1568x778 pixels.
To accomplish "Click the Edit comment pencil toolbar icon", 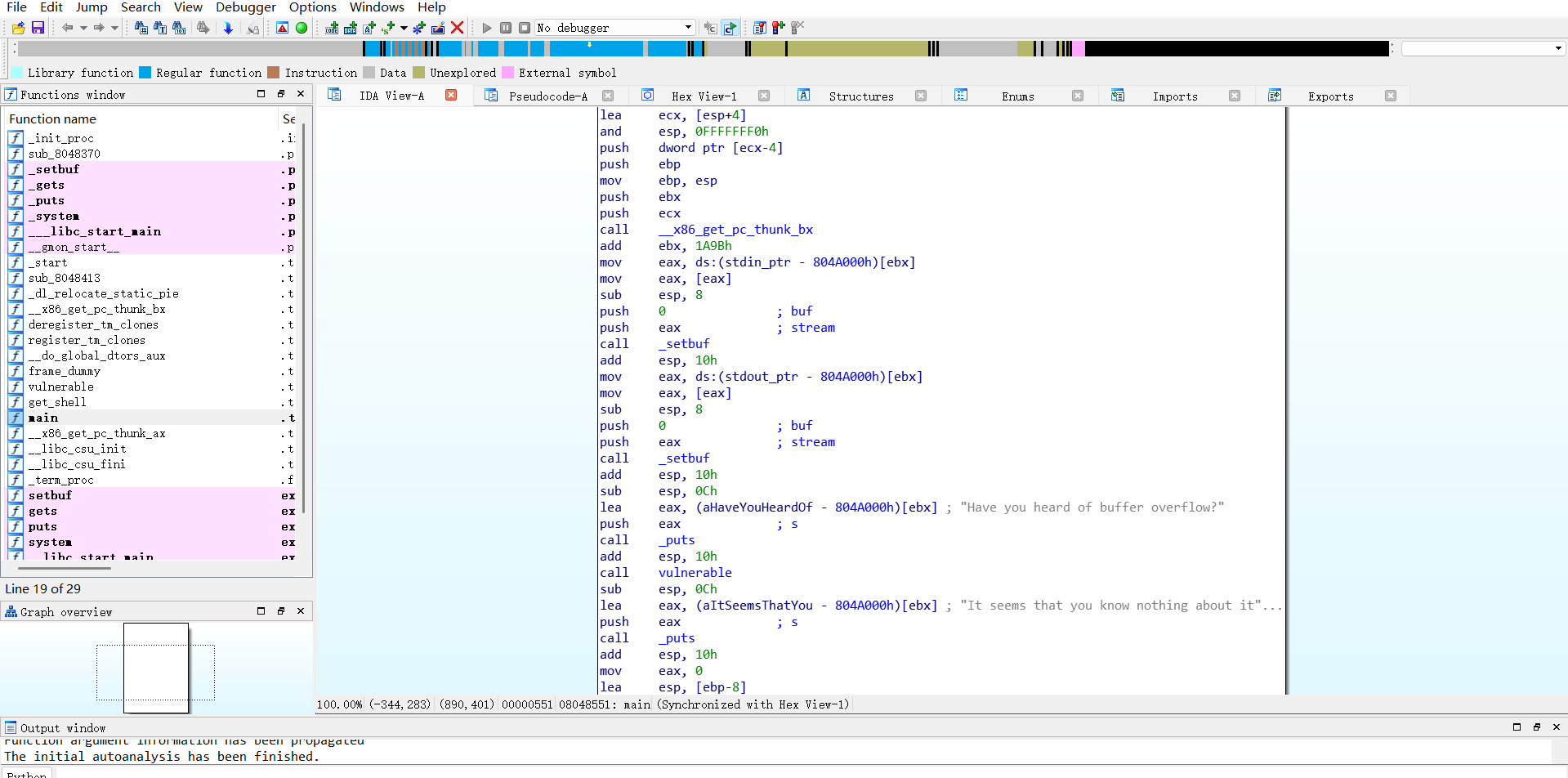I will click(x=437, y=28).
